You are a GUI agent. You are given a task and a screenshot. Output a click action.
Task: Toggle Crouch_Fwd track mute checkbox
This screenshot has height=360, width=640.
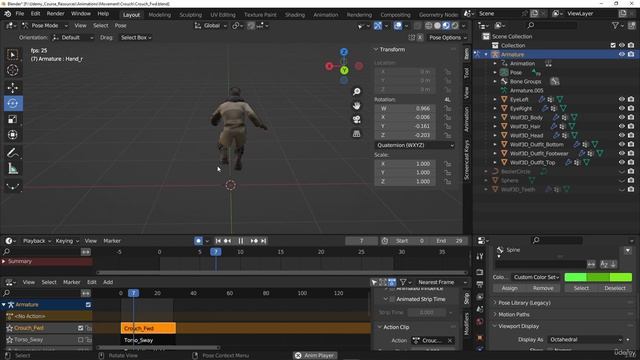coord(81,328)
